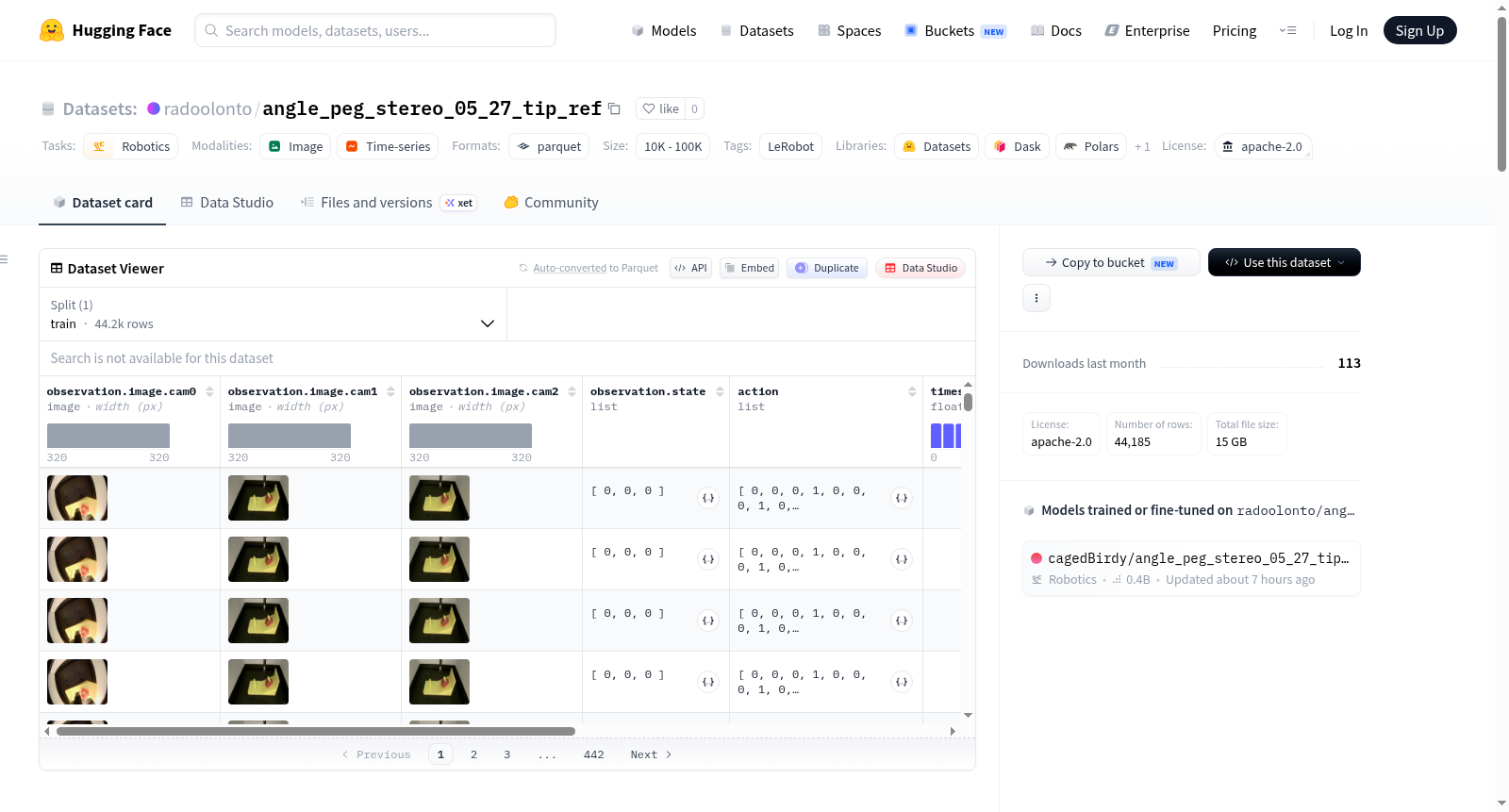Click the search models, datasets, users field

[x=375, y=30]
